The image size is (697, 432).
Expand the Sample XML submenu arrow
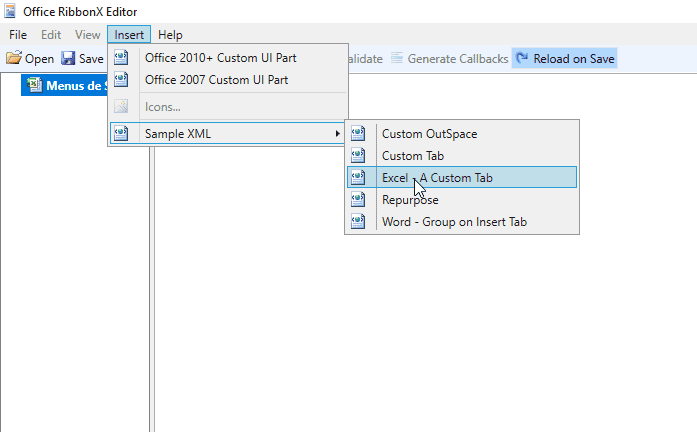(x=337, y=134)
